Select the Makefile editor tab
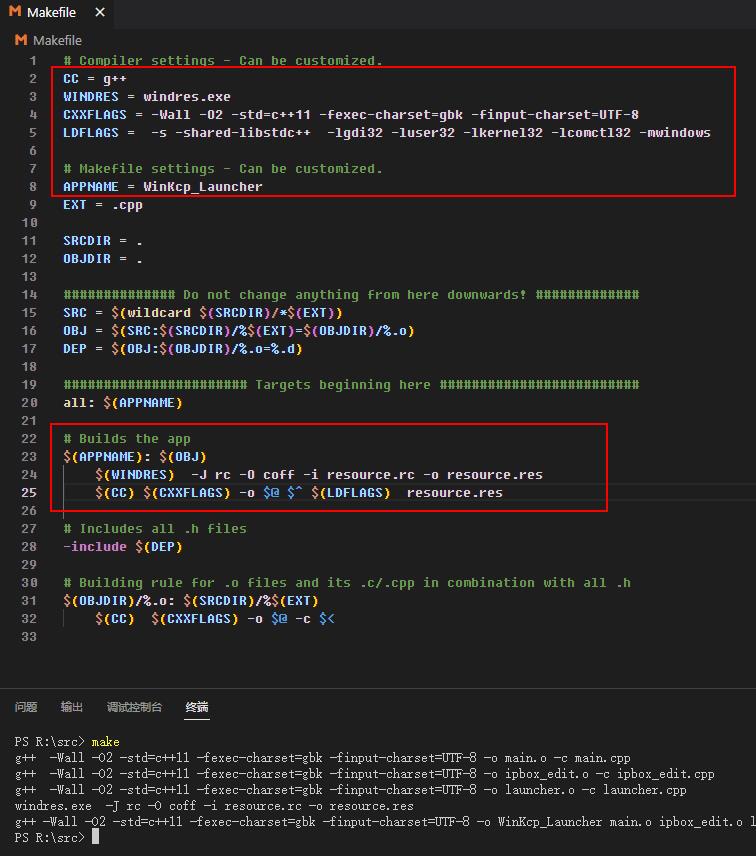Viewport: 756px width, 856px height. 57,13
